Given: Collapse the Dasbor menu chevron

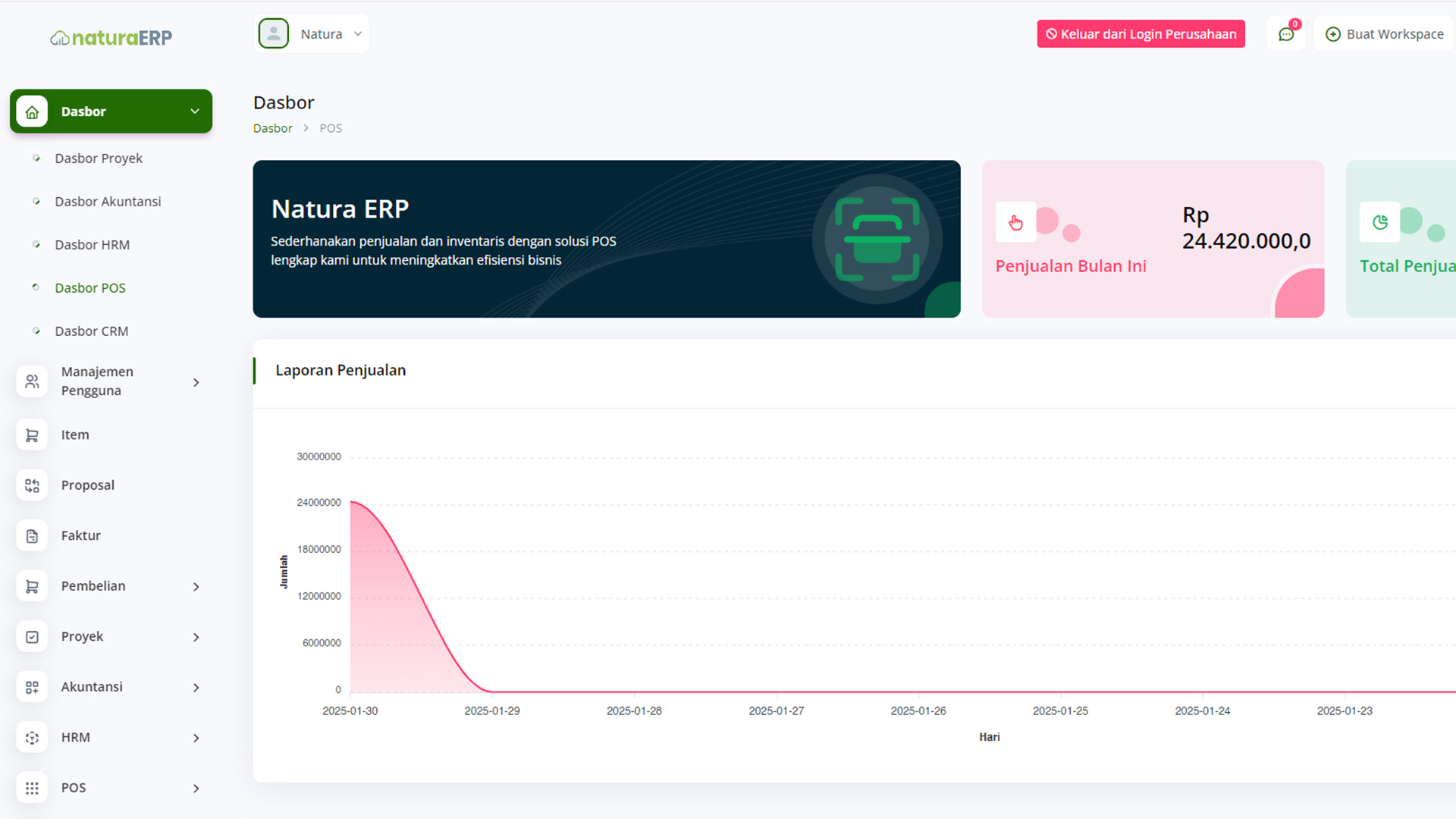Looking at the screenshot, I should coord(195,111).
